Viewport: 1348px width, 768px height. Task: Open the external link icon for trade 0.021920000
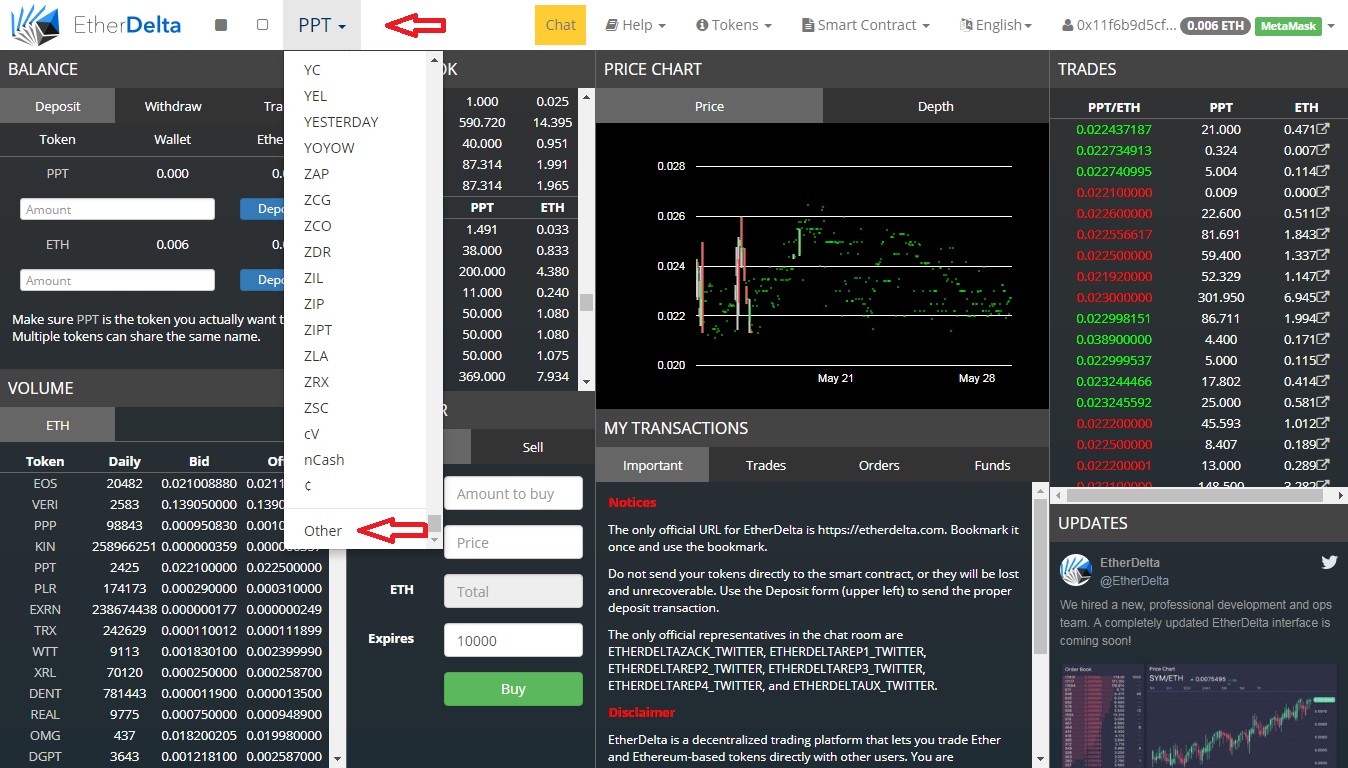coord(1323,276)
